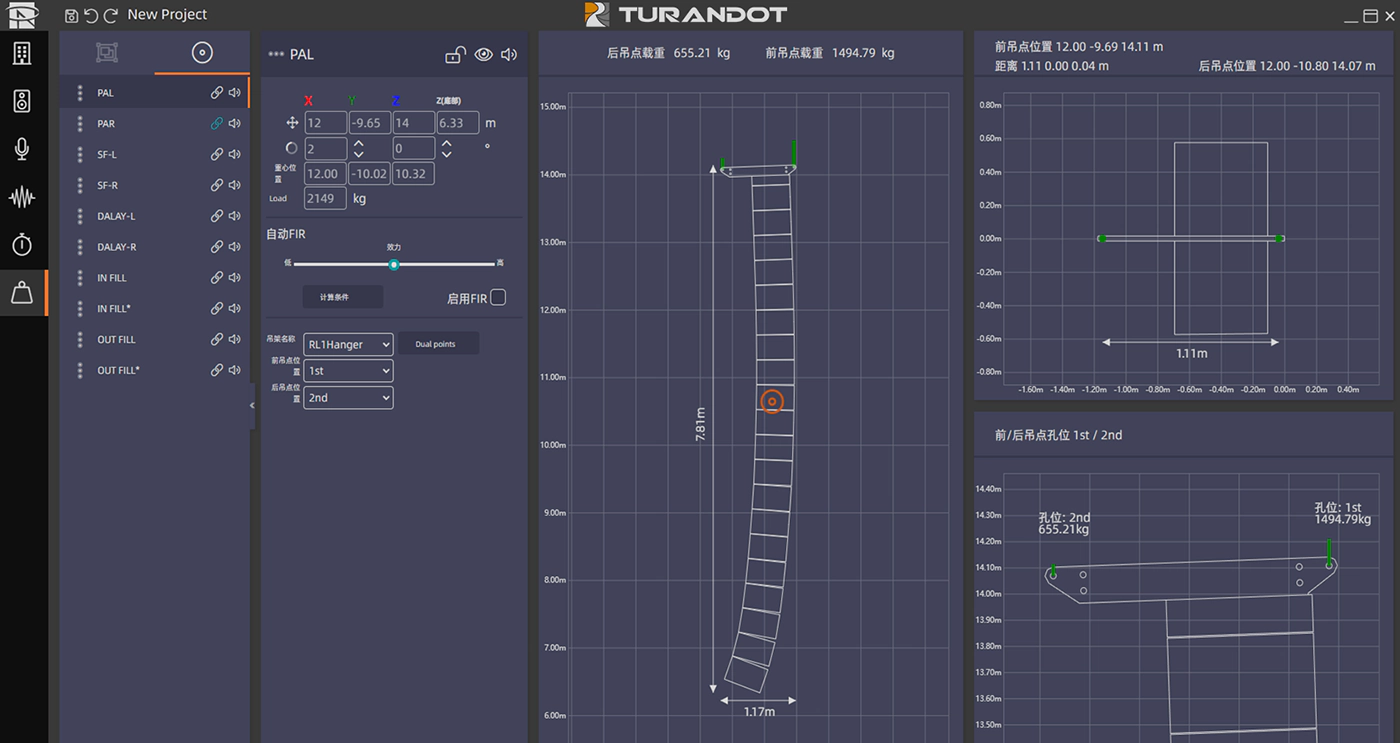Open the loudspeaker section in sidebar

coord(22,101)
